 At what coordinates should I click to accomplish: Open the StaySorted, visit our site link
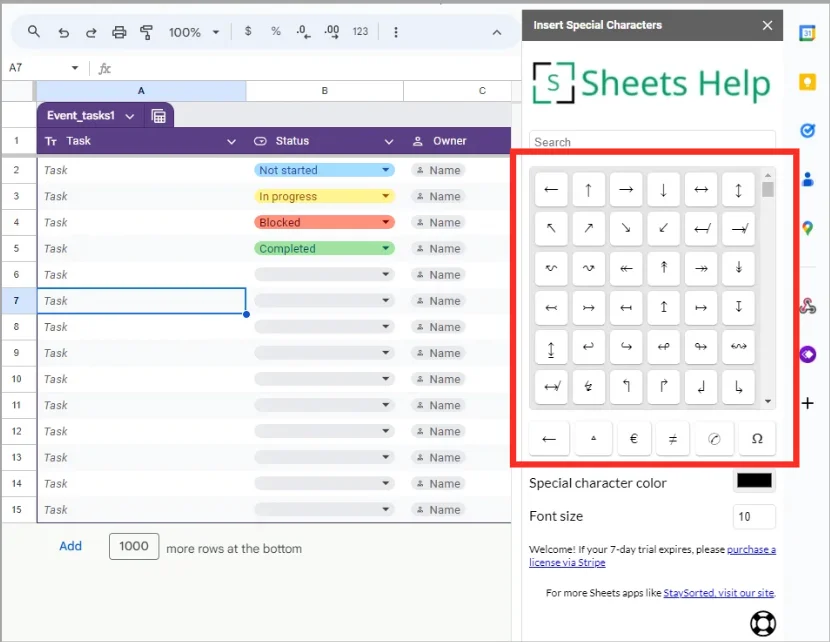pyautogui.click(x=719, y=593)
